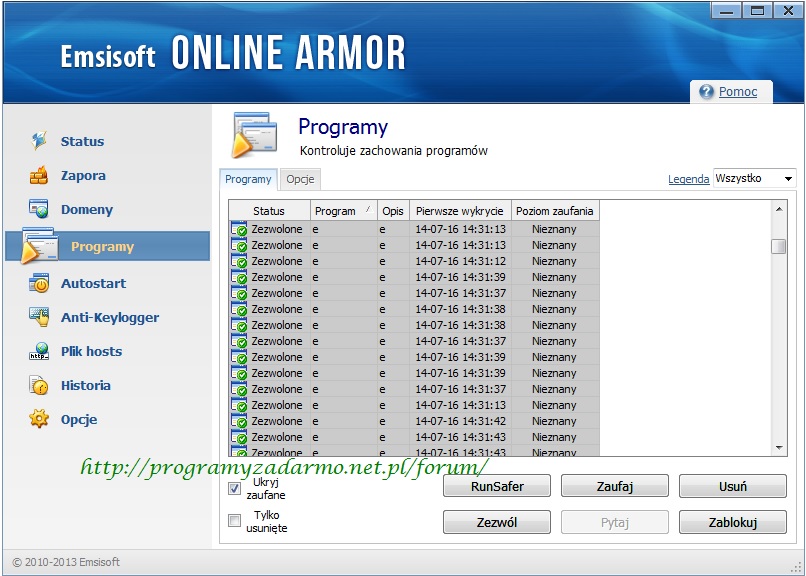806x576 pixels.
Task: Click the Zablokuj button
Action: click(x=732, y=522)
